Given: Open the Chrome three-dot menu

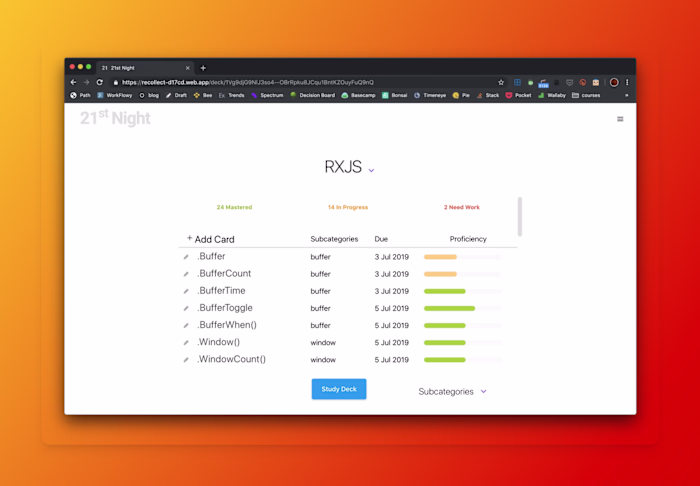Looking at the screenshot, I should point(627,82).
